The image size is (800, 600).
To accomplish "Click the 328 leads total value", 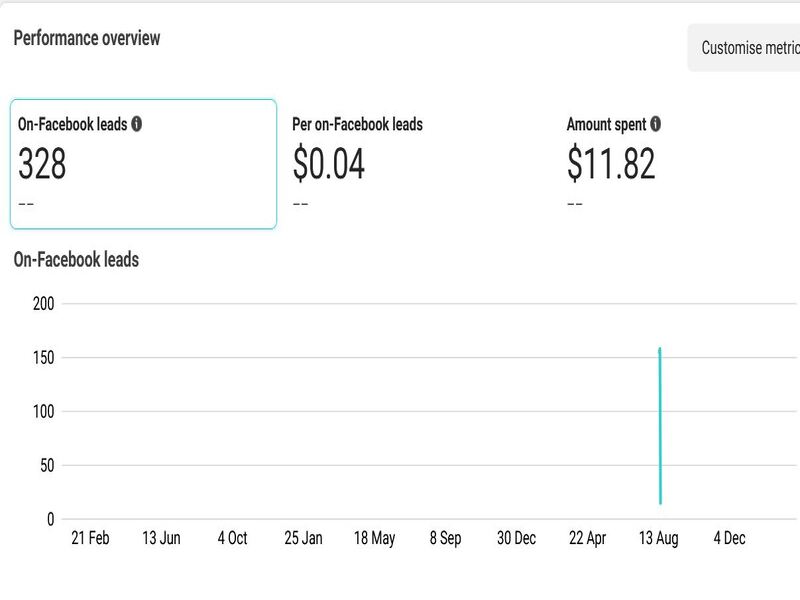I will 42,164.
